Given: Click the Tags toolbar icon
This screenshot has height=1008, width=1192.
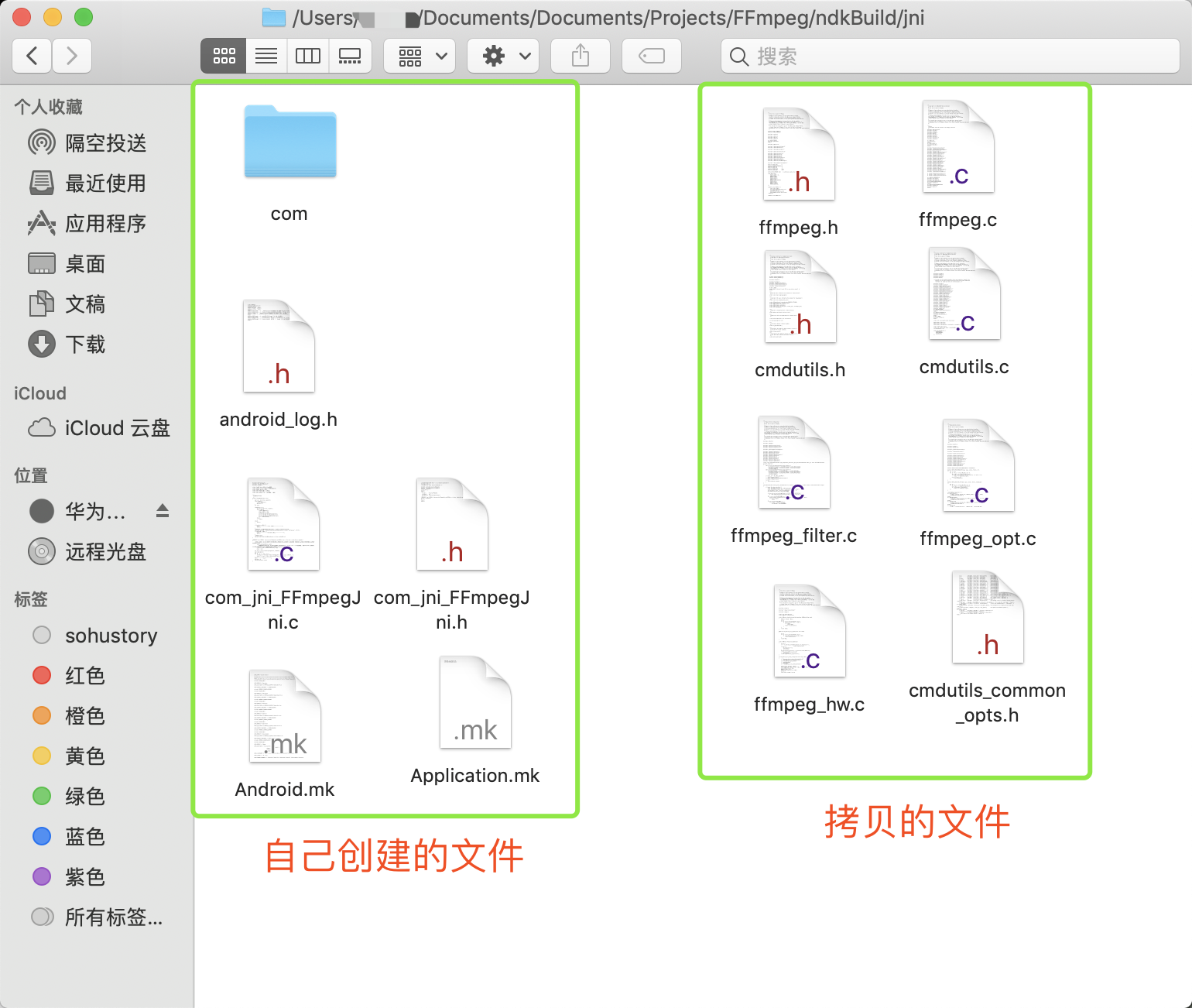Looking at the screenshot, I should pyautogui.click(x=650, y=56).
